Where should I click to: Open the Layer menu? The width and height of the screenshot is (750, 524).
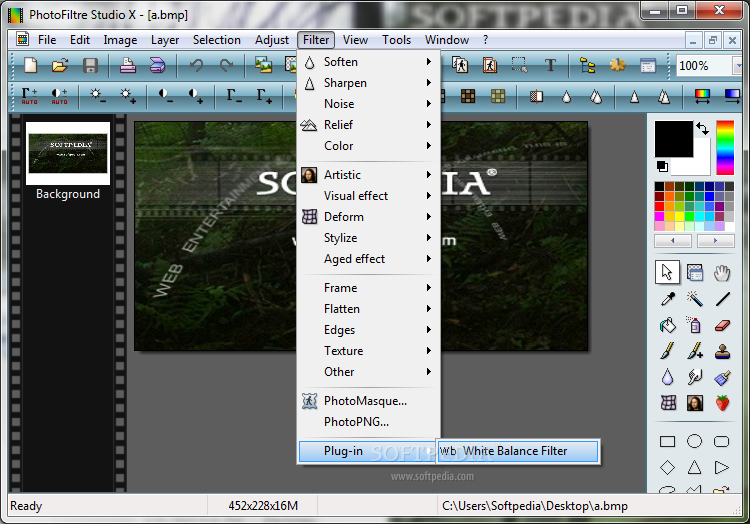(x=165, y=40)
